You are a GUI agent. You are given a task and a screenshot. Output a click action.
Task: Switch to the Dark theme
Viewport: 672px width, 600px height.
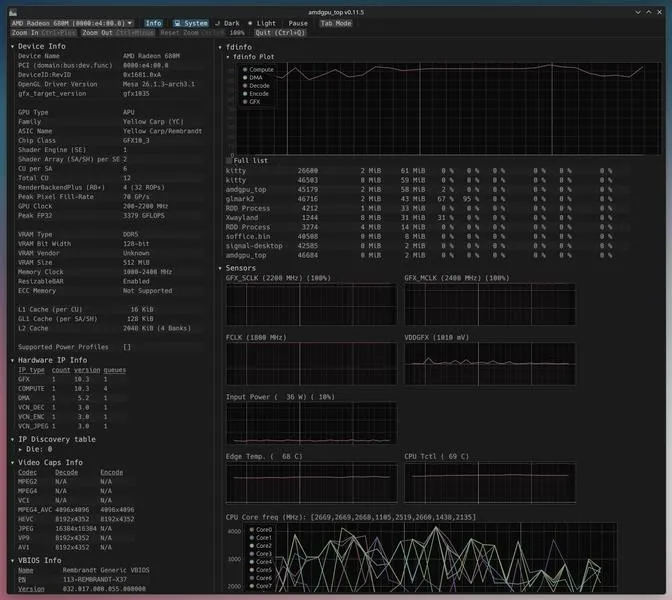click(228, 23)
